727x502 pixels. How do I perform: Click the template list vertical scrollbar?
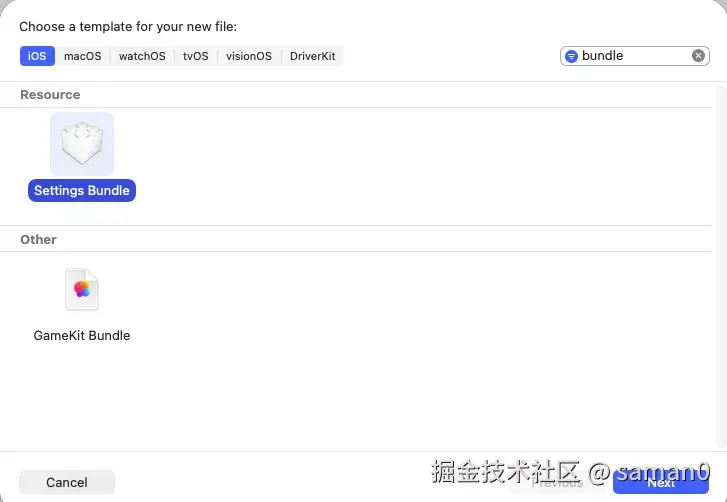point(721,267)
